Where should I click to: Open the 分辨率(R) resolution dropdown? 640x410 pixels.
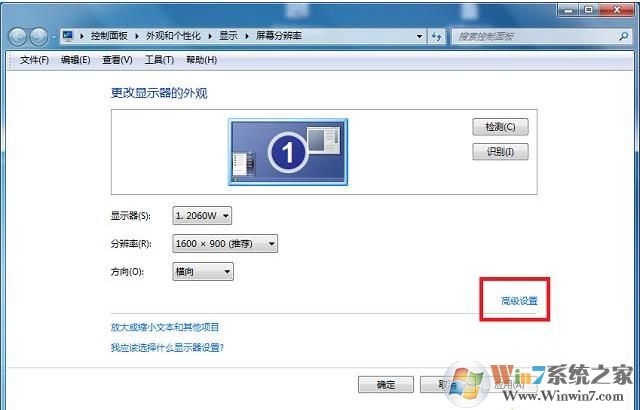(x=225, y=244)
